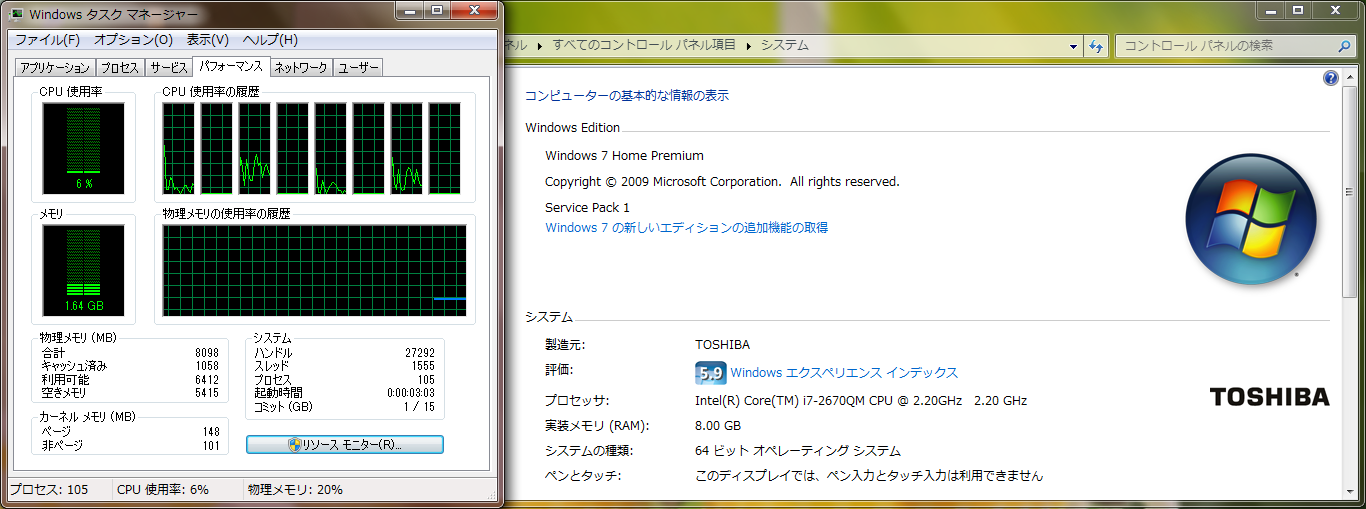Click the shield icon on Resource Monitor button
The height and width of the screenshot is (509, 1366).
[294, 445]
